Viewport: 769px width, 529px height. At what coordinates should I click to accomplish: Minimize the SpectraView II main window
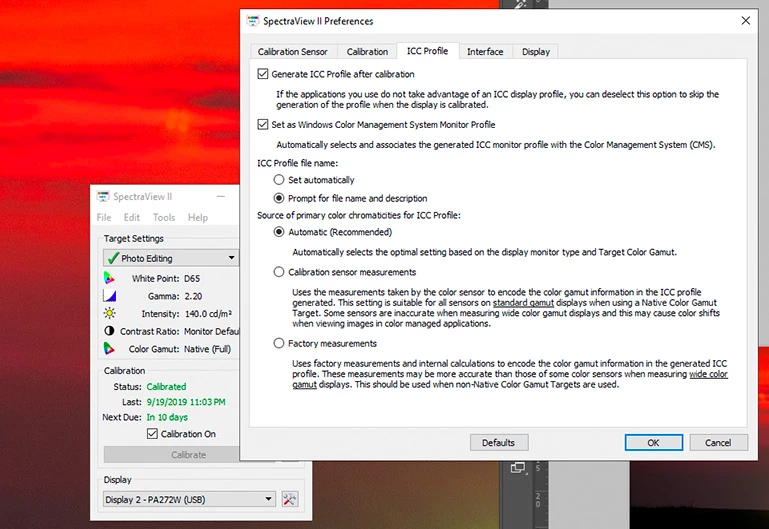221,197
